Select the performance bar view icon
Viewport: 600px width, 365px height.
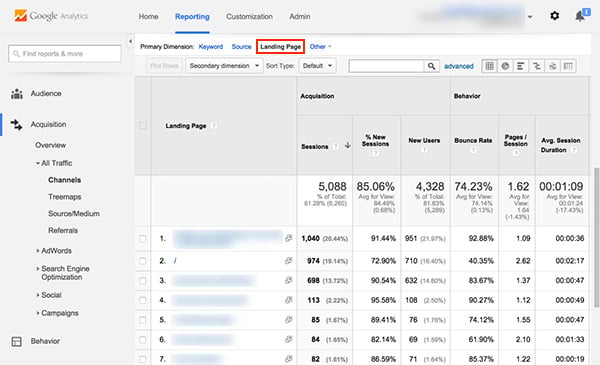pos(520,66)
